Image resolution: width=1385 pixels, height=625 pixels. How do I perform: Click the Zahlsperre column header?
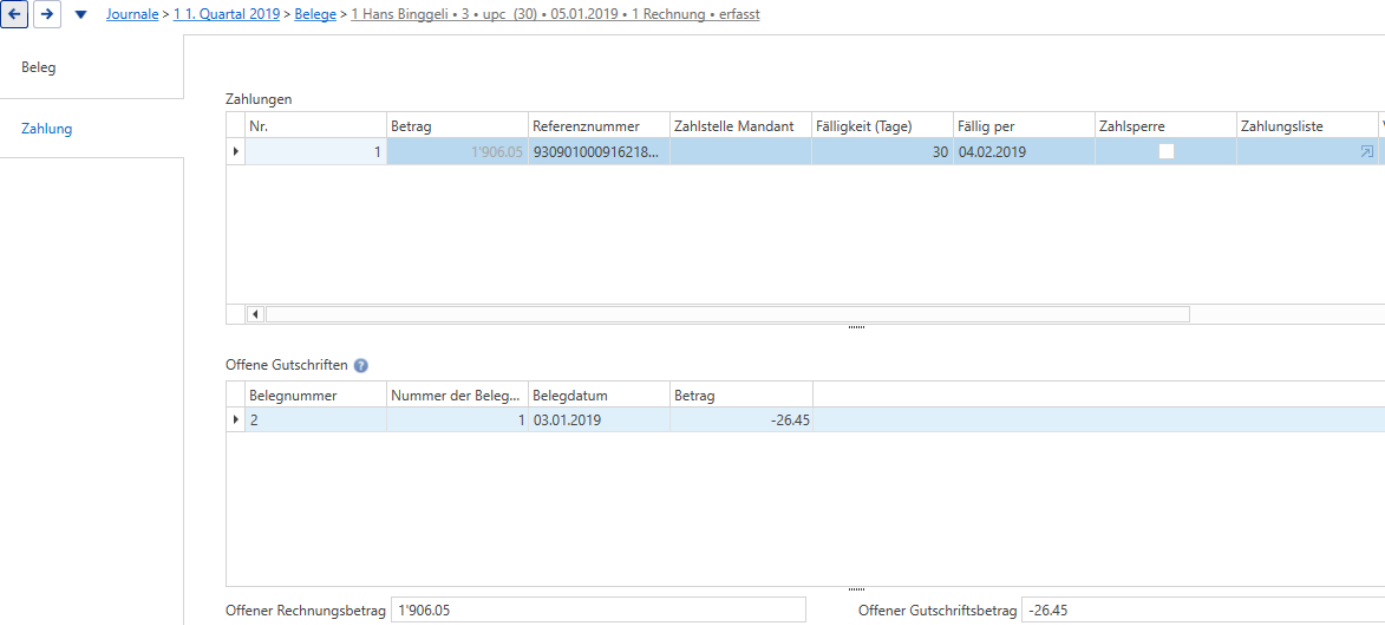1166,126
